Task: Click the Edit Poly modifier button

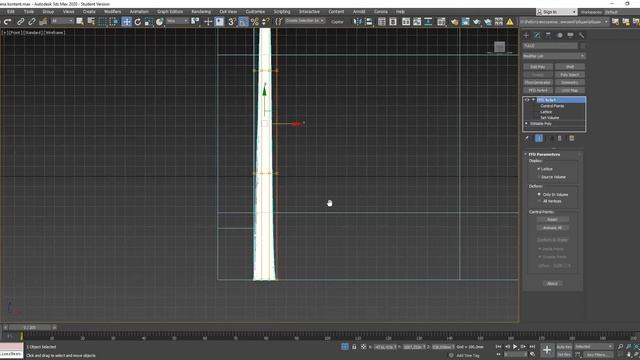Action: pos(538,67)
